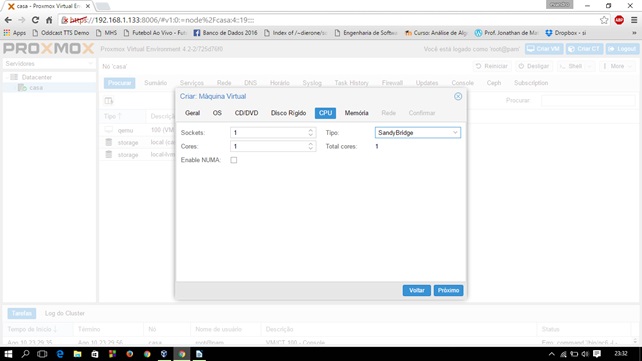642x361 pixels.
Task: Select the casa node in tree
Action: 36,88
